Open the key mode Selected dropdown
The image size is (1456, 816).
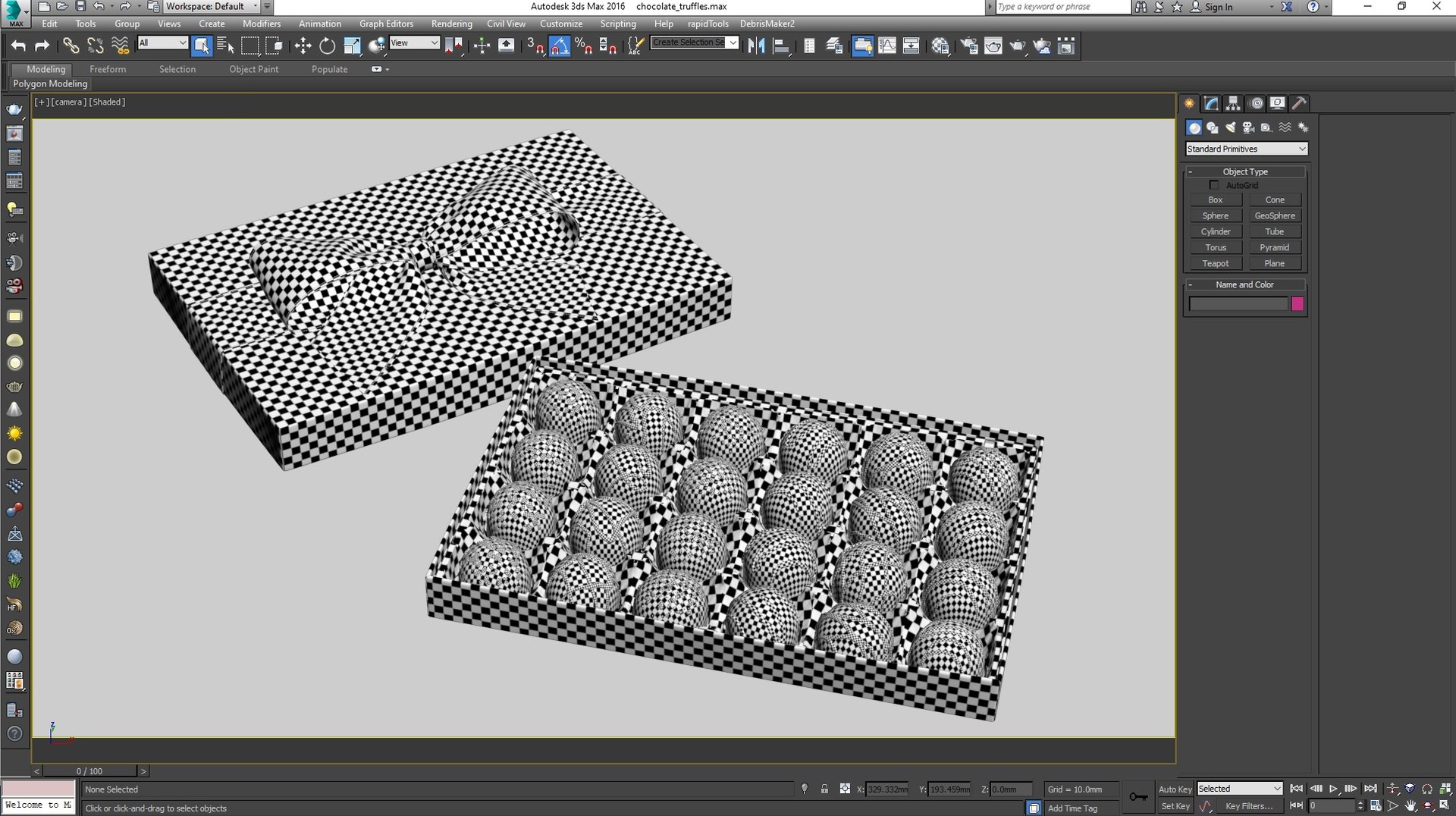pyautogui.click(x=1239, y=789)
